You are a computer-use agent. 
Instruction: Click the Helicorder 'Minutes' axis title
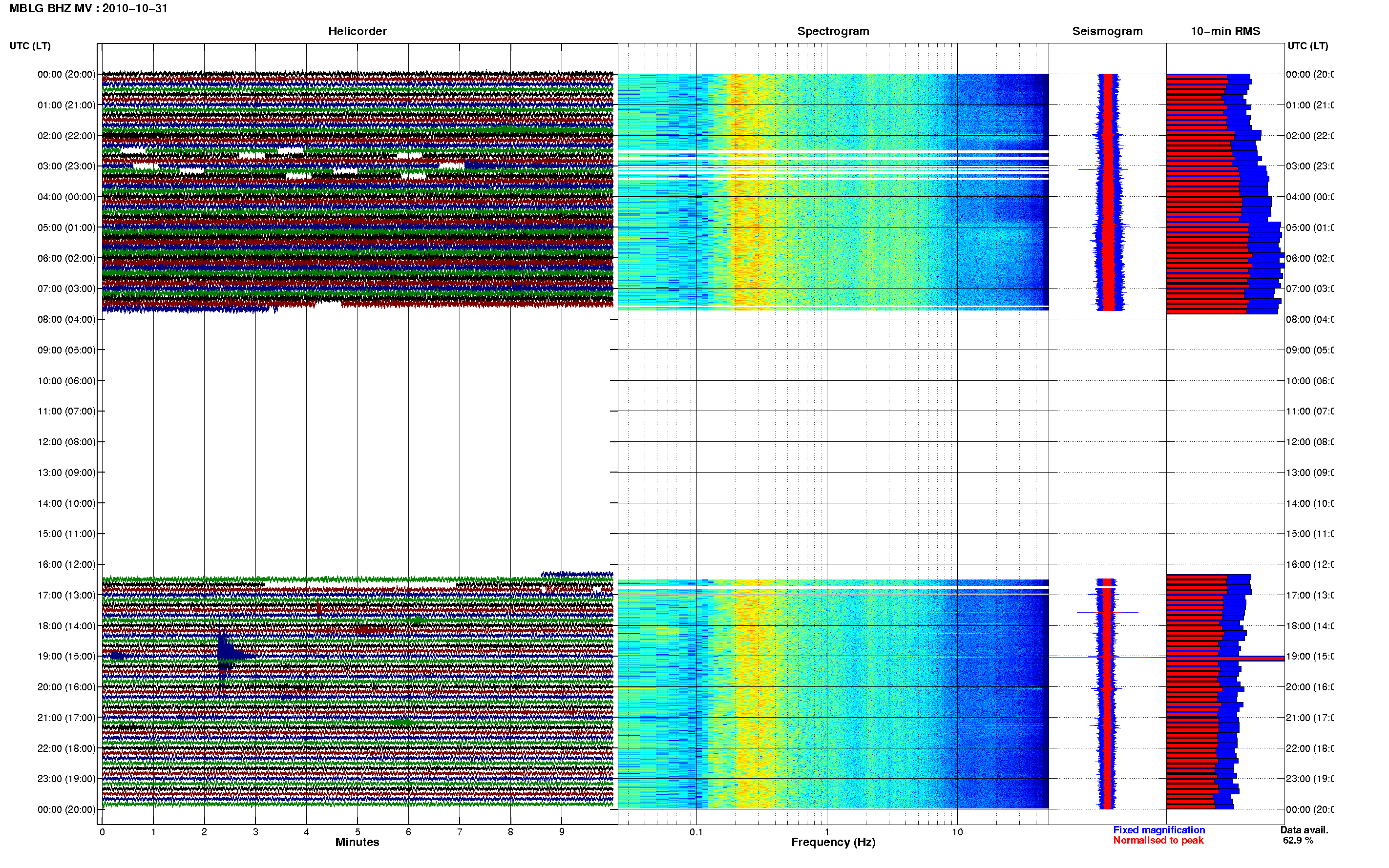(357, 842)
